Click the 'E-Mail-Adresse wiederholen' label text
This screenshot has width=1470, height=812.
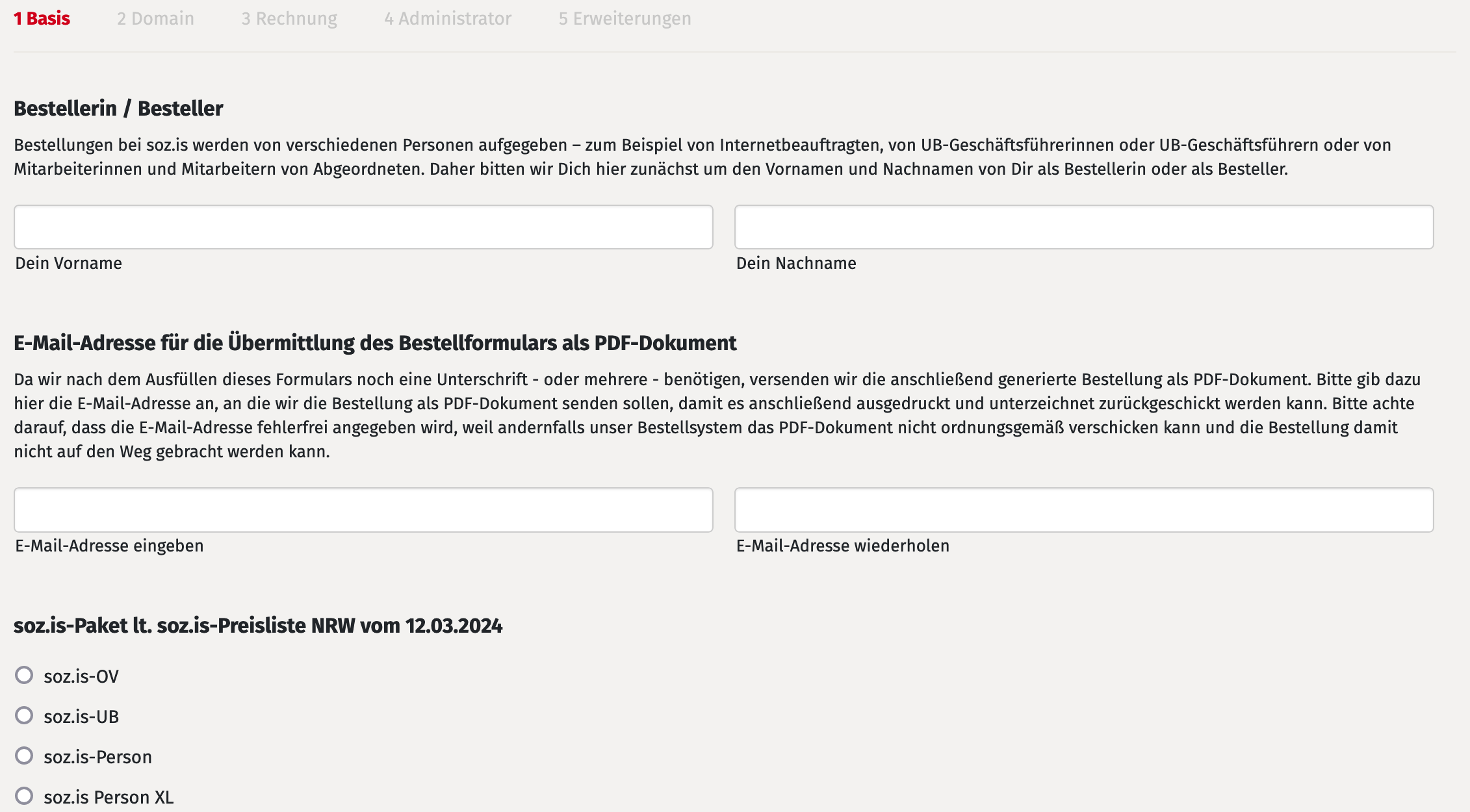point(842,546)
